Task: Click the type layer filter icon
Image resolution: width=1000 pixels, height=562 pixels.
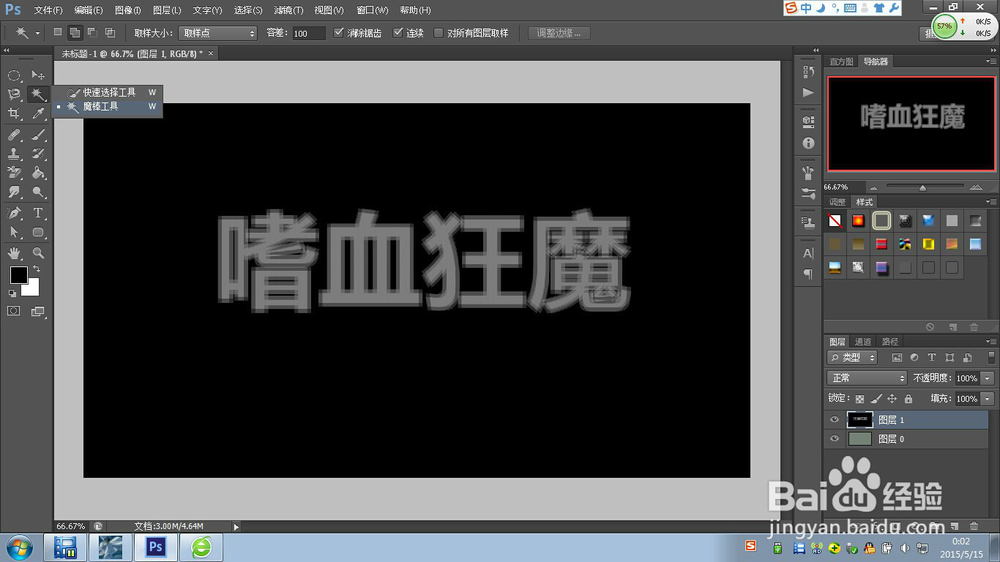Action: (932, 358)
